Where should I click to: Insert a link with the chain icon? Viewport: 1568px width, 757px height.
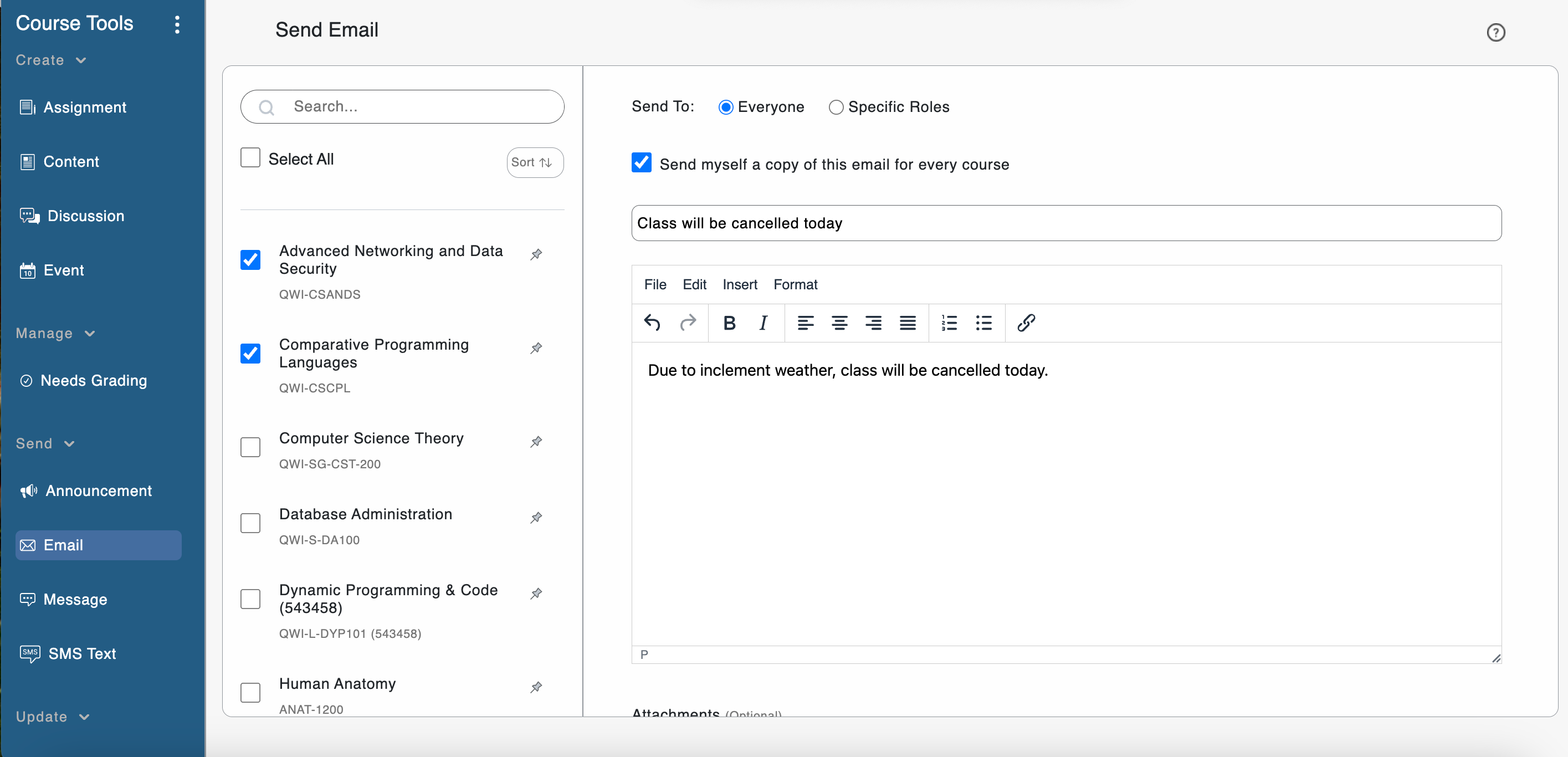click(1026, 323)
